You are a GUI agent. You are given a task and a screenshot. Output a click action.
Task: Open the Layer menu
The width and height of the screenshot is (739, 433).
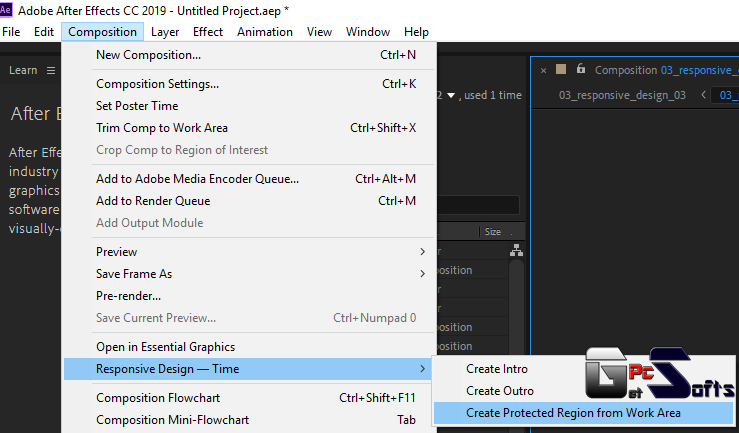click(164, 32)
